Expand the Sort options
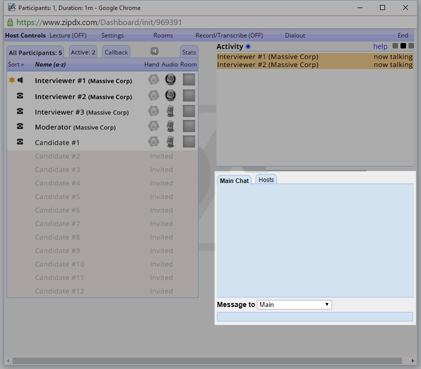 (x=16, y=64)
